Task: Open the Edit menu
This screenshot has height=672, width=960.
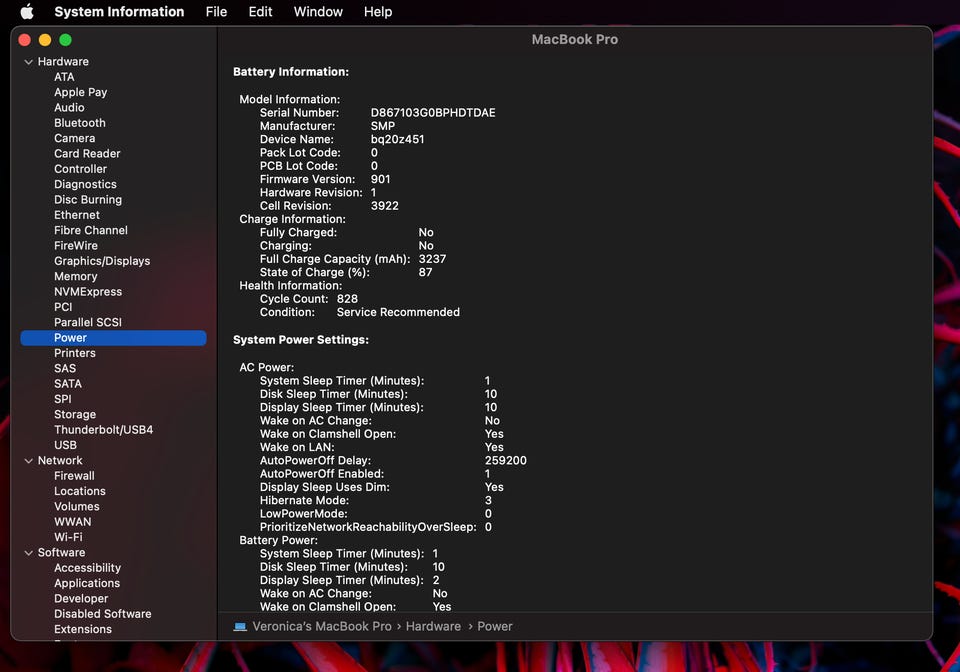Action: [260, 12]
